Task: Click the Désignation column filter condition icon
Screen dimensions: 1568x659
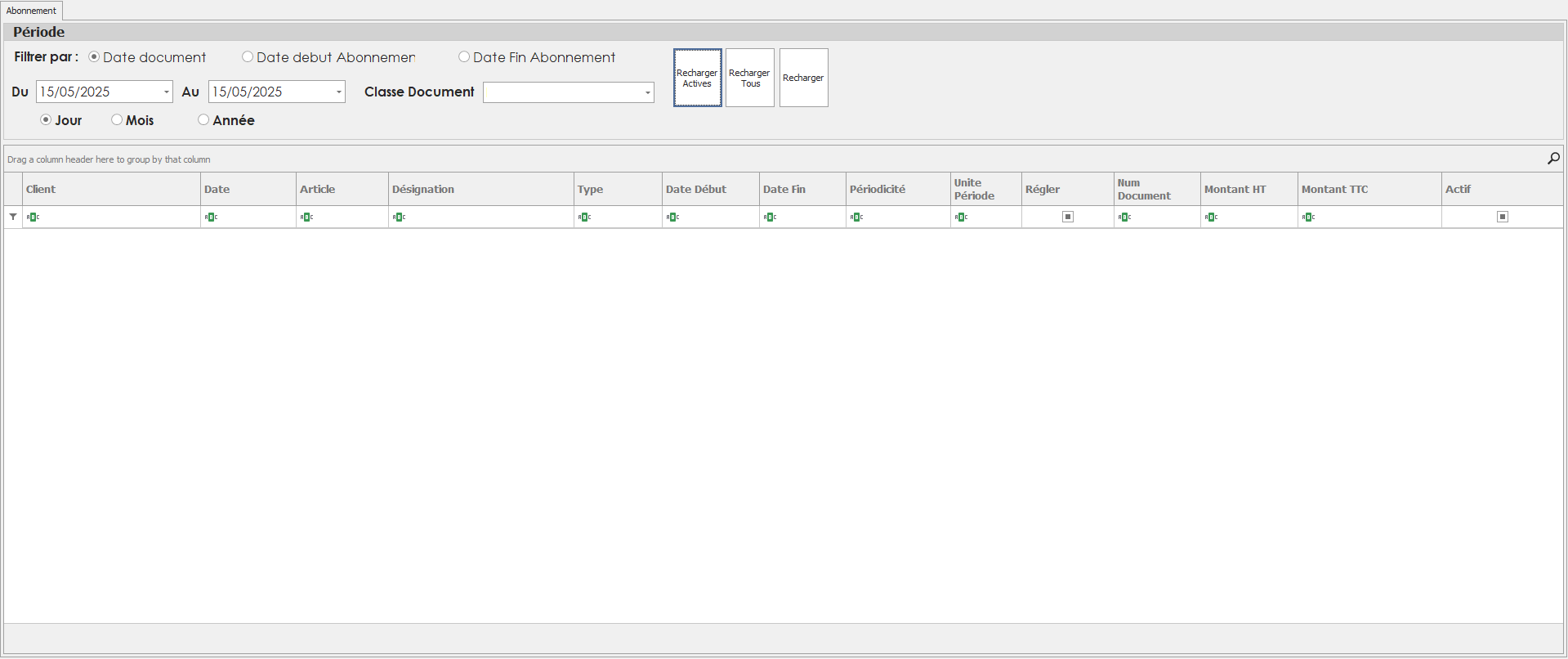Action: 399,217
